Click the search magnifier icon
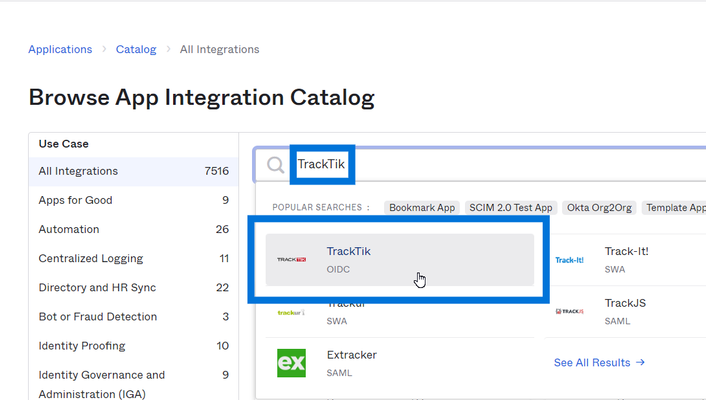The image size is (706, 400). [275, 165]
